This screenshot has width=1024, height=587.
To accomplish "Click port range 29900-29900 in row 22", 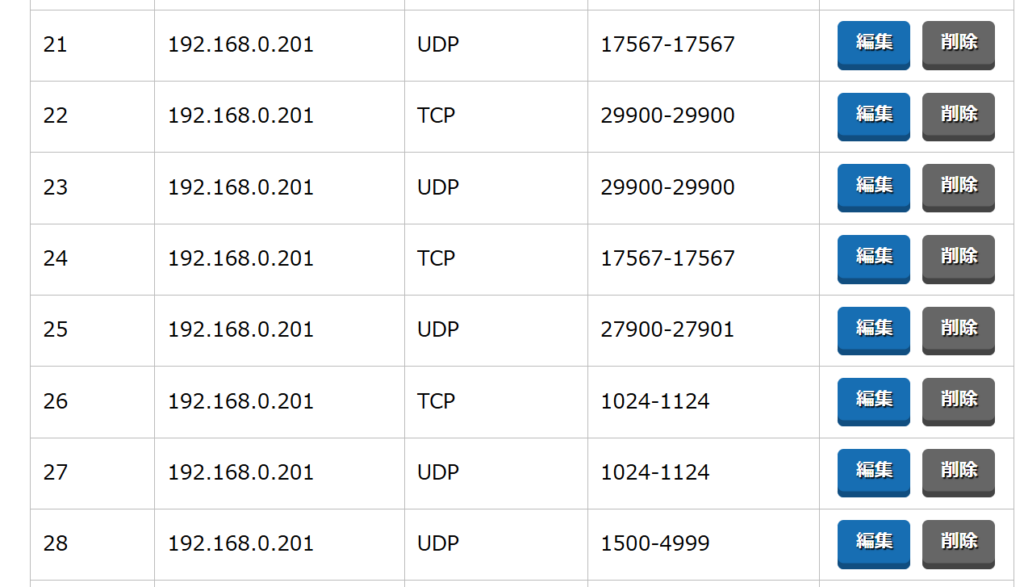I will (x=667, y=116).
